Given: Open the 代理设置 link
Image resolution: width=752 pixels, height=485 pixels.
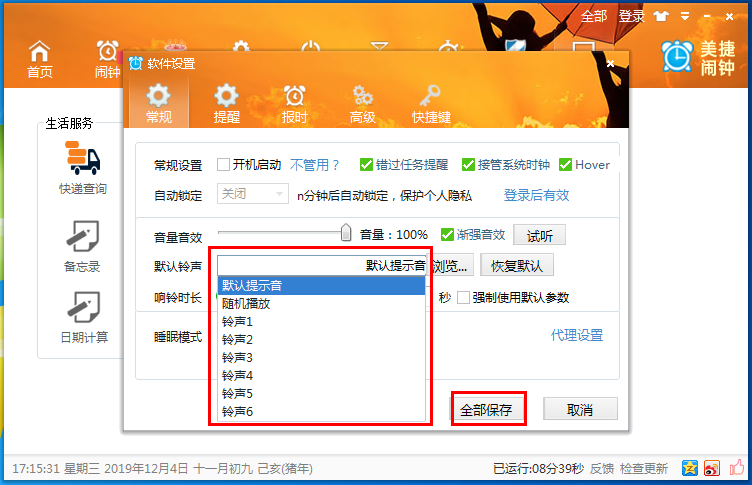Looking at the screenshot, I should pos(577,335).
